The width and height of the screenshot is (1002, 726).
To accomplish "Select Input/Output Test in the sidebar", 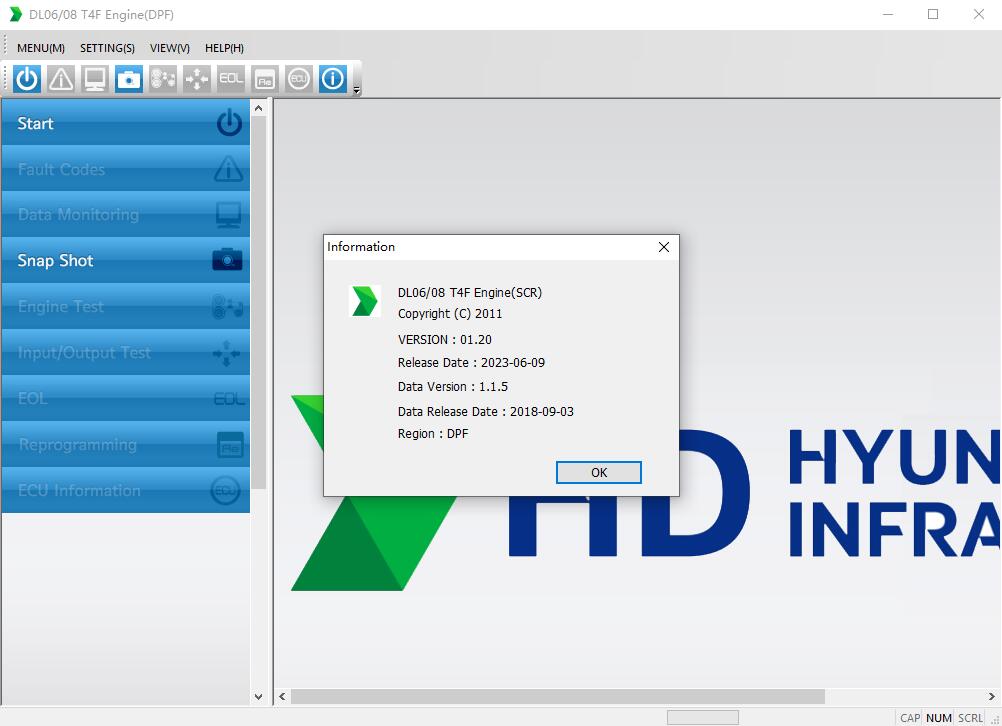I will (x=126, y=353).
